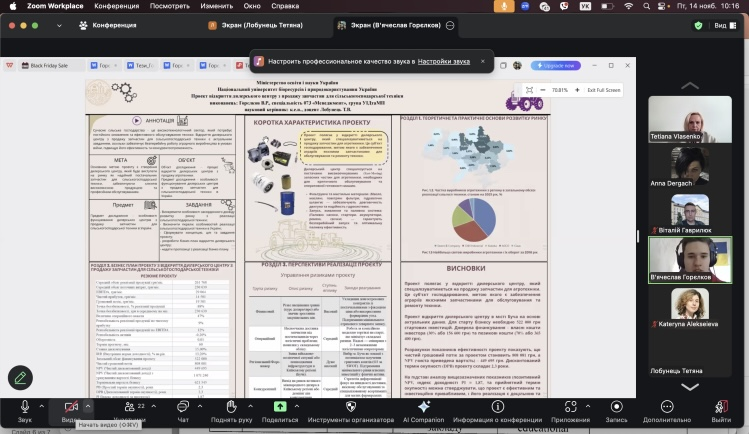This screenshot has width=749, height=434.
Task: Check green encryption shield icon
Action: tap(698, 26)
